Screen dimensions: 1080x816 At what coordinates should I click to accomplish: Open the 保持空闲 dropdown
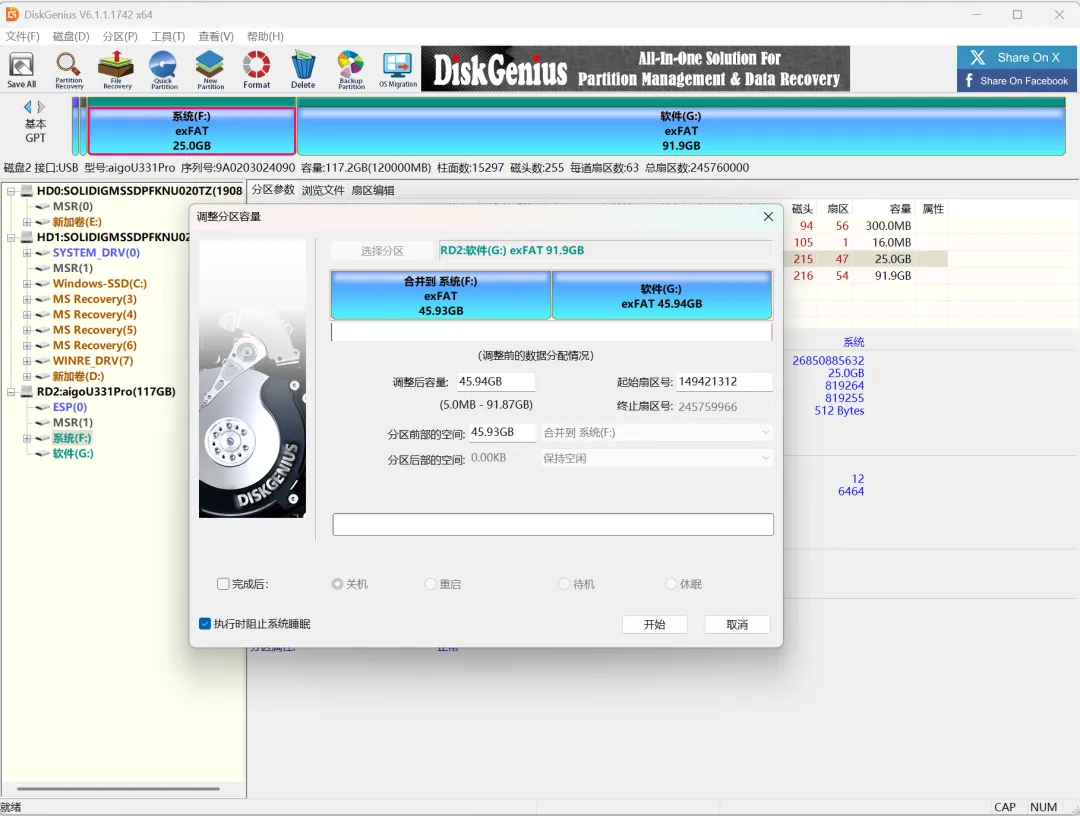click(656, 458)
